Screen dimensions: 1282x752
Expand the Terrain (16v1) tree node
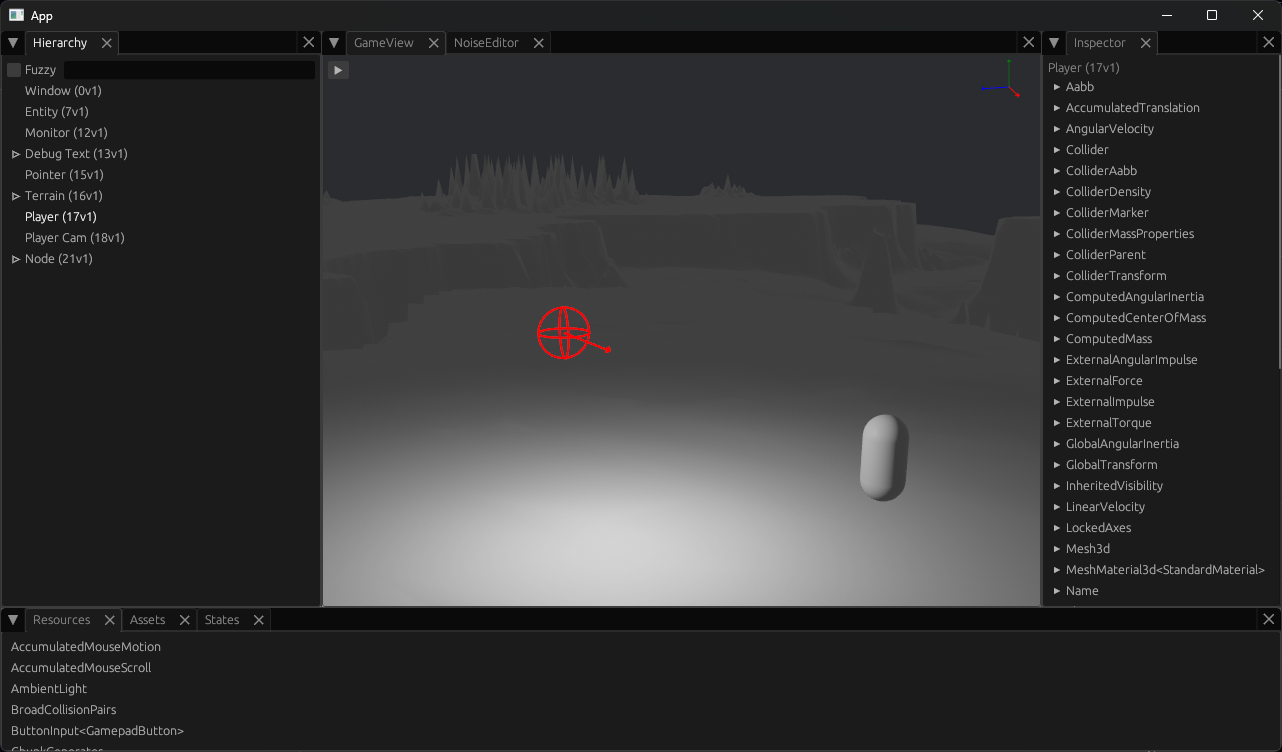16,196
